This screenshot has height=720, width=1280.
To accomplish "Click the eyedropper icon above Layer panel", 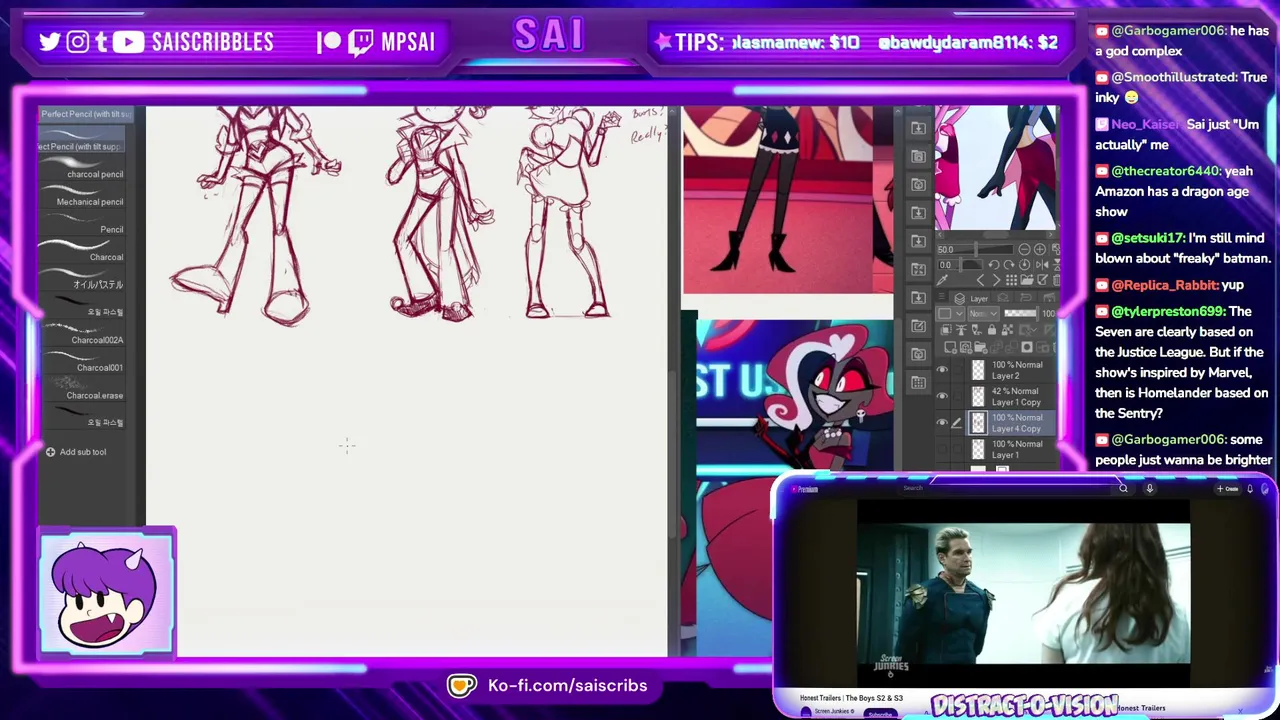I will [942, 280].
